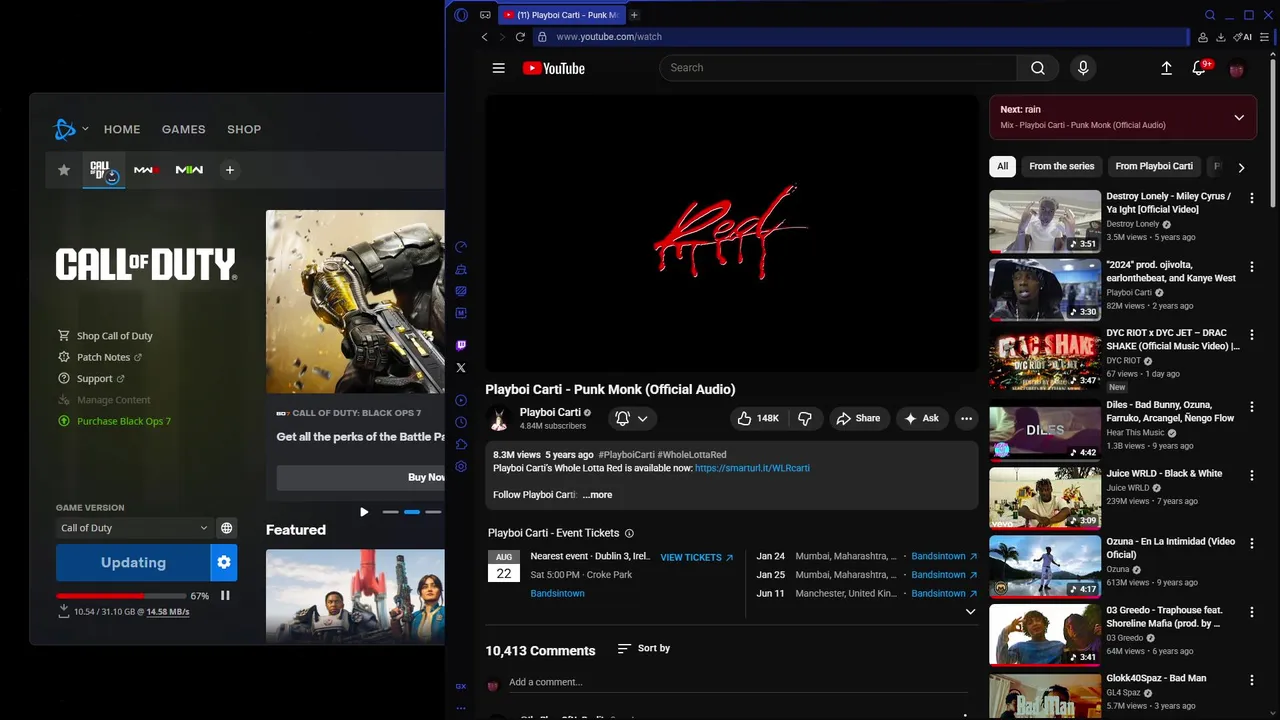Select From the series chip
Viewport: 1280px width, 720px height.
click(x=1062, y=166)
